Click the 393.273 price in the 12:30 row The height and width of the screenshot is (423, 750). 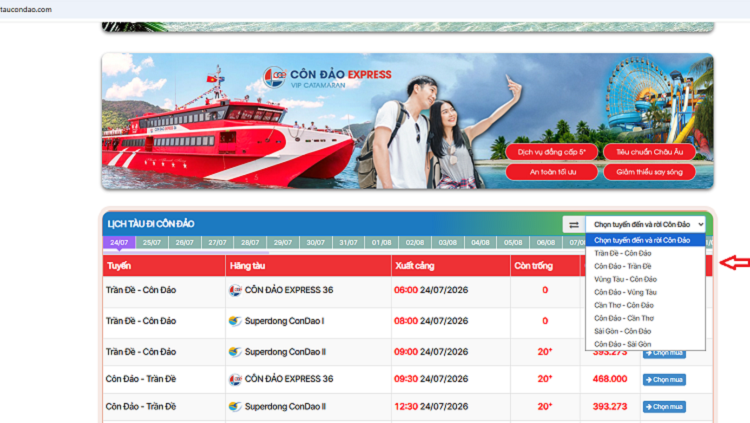coord(610,407)
